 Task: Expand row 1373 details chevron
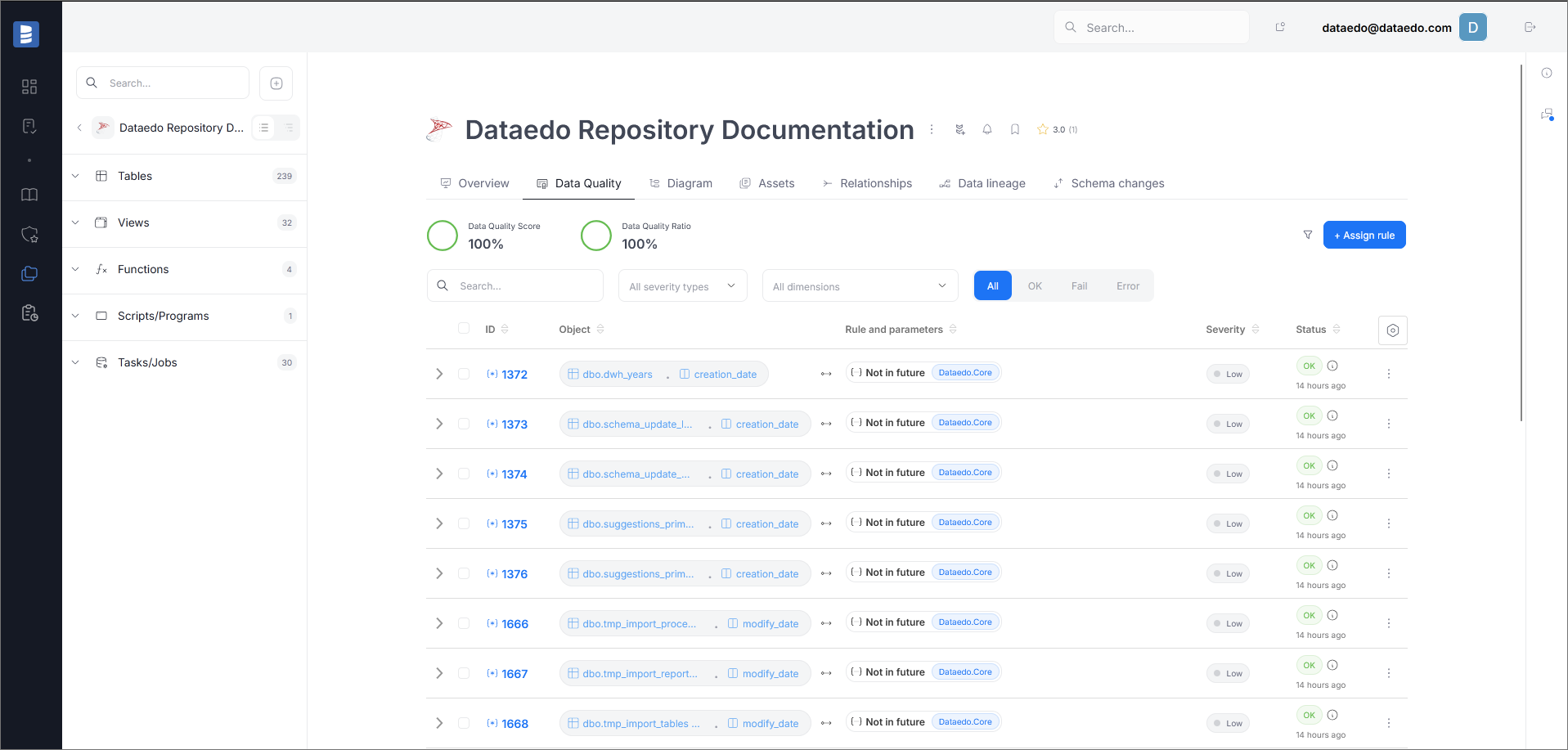pyautogui.click(x=439, y=424)
